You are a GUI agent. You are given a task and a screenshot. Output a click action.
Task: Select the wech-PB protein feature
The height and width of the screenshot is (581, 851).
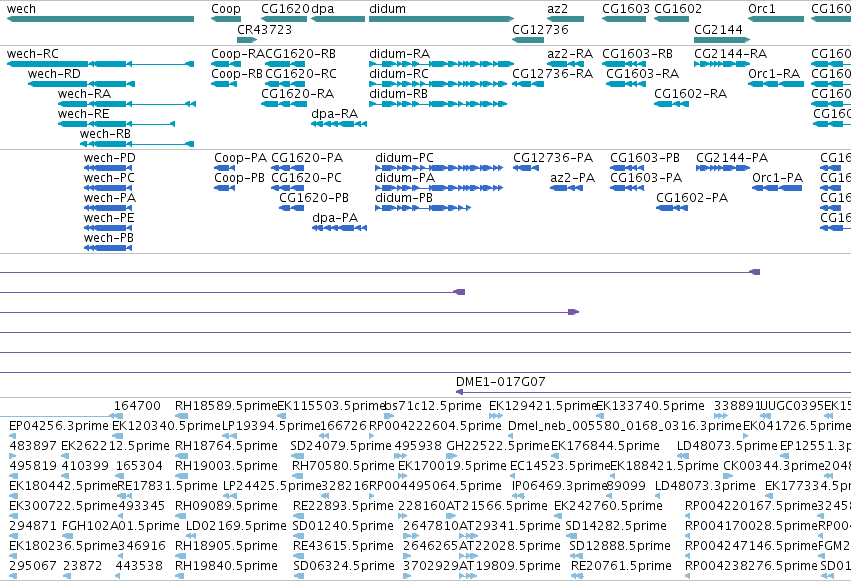tap(108, 248)
